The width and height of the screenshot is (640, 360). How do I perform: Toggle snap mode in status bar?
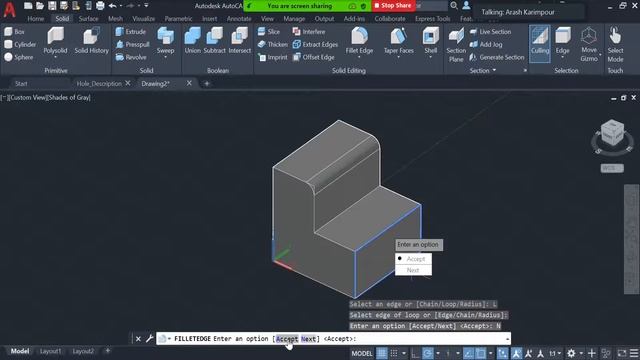point(394,353)
